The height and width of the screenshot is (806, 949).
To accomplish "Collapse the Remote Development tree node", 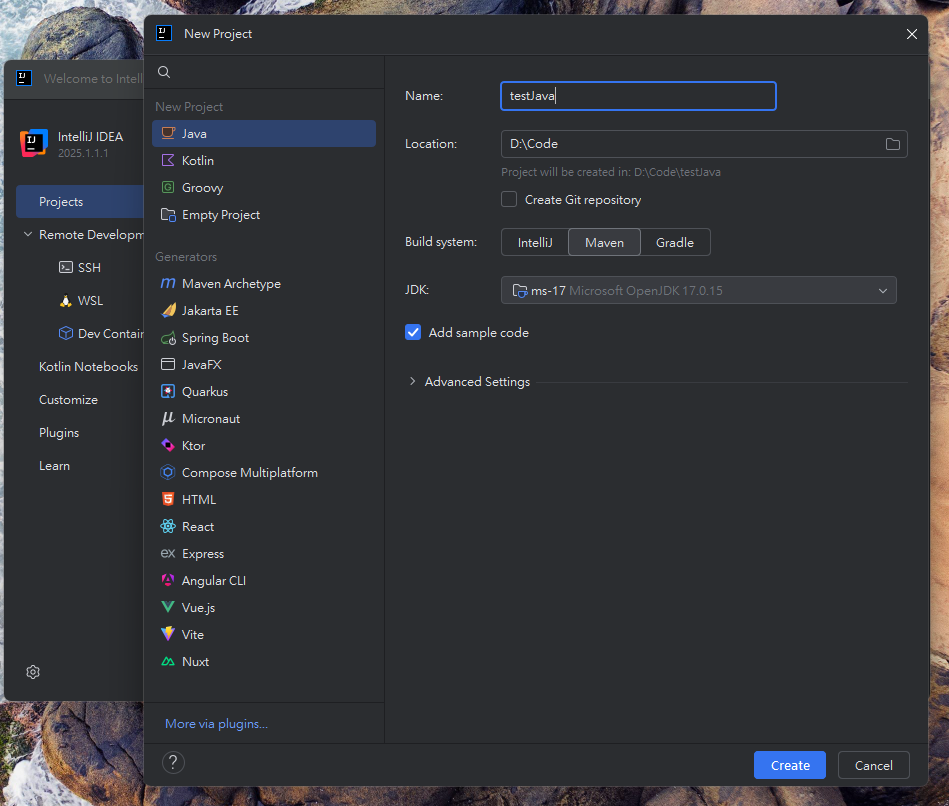I will 28,235.
